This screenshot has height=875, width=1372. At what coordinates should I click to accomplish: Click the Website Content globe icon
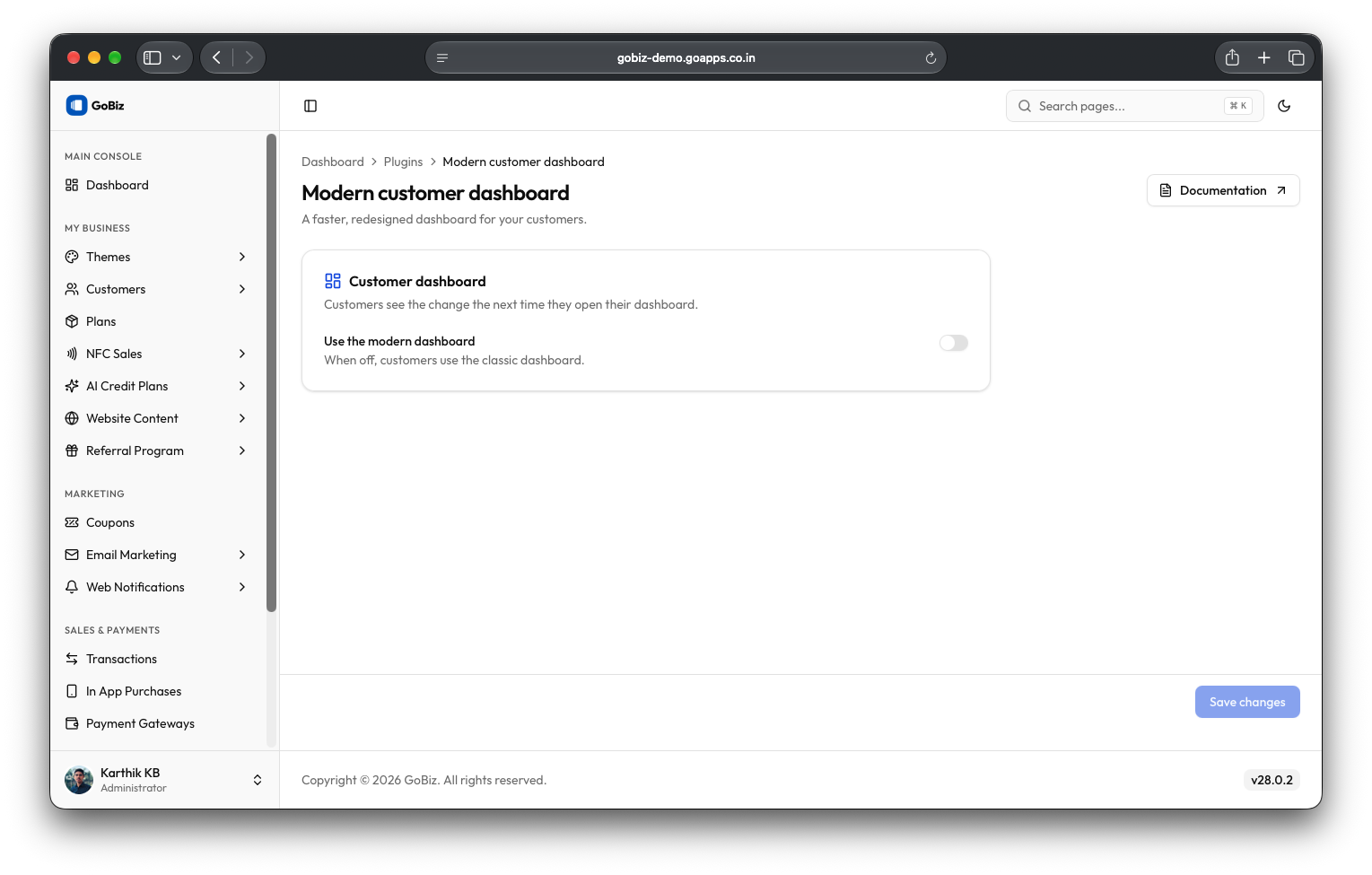(72, 418)
